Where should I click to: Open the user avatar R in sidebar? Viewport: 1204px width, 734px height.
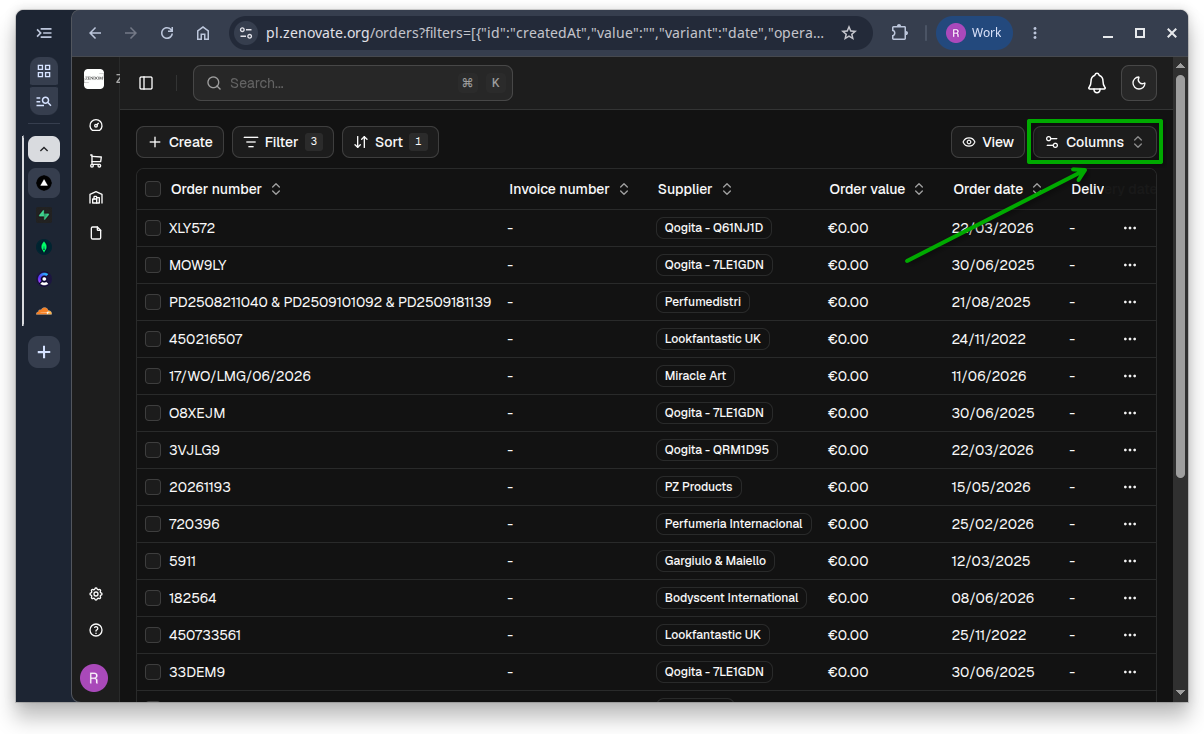94,677
